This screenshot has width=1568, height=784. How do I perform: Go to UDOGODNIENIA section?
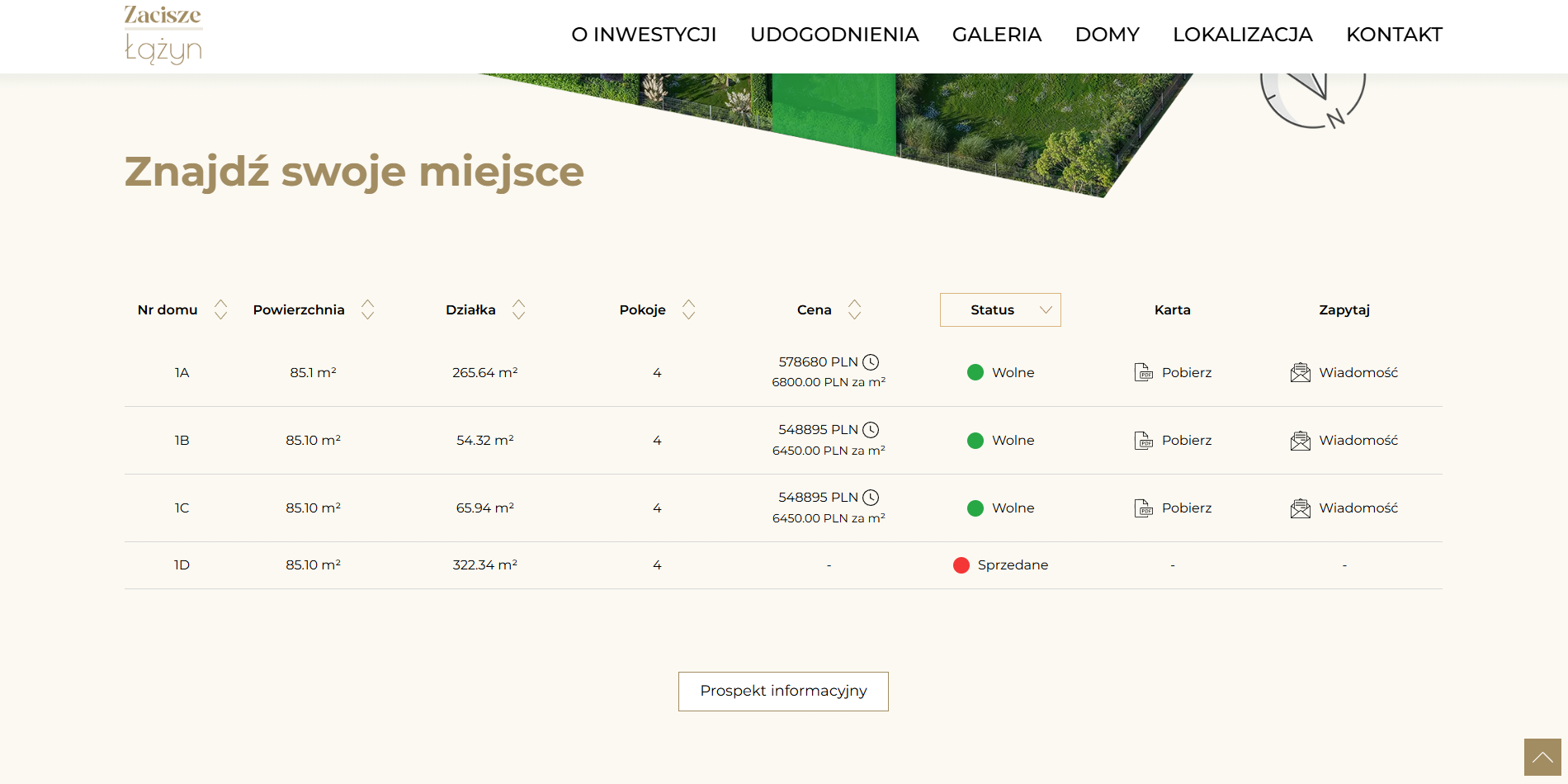pyautogui.click(x=834, y=35)
